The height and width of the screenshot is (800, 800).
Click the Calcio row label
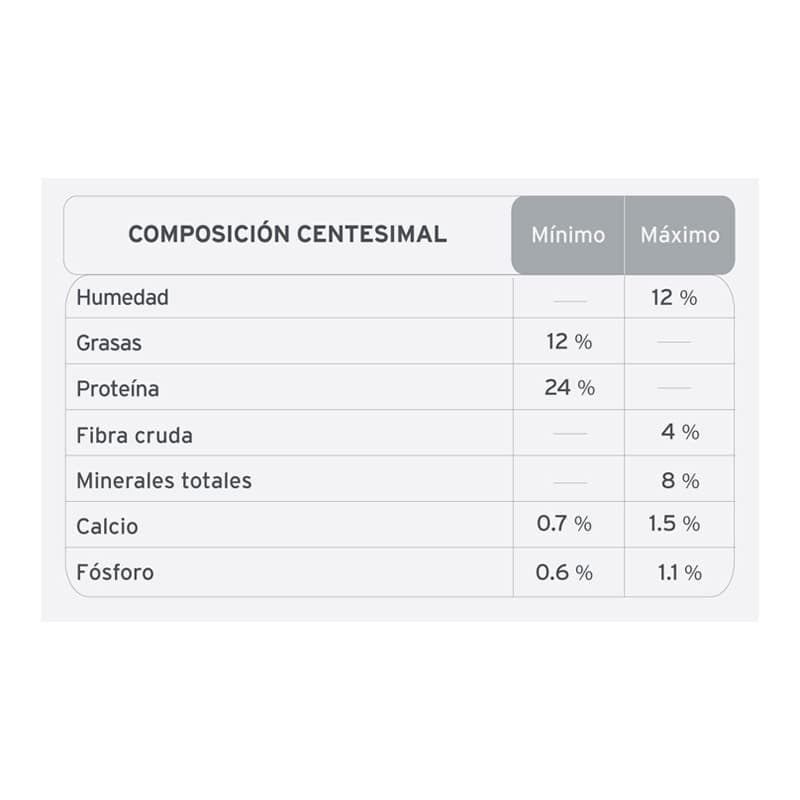click(x=107, y=526)
